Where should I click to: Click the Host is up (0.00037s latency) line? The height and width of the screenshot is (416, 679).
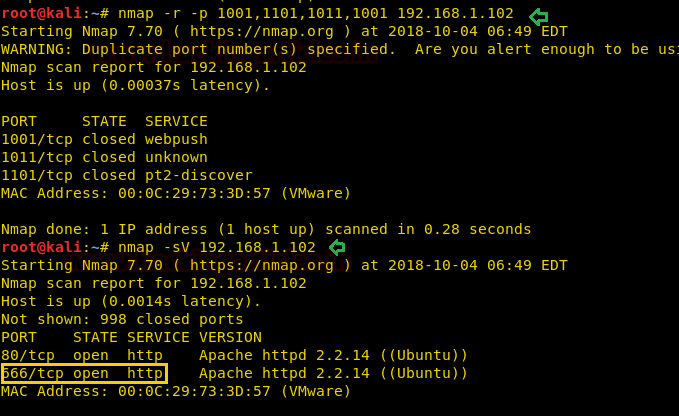click(136, 85)
